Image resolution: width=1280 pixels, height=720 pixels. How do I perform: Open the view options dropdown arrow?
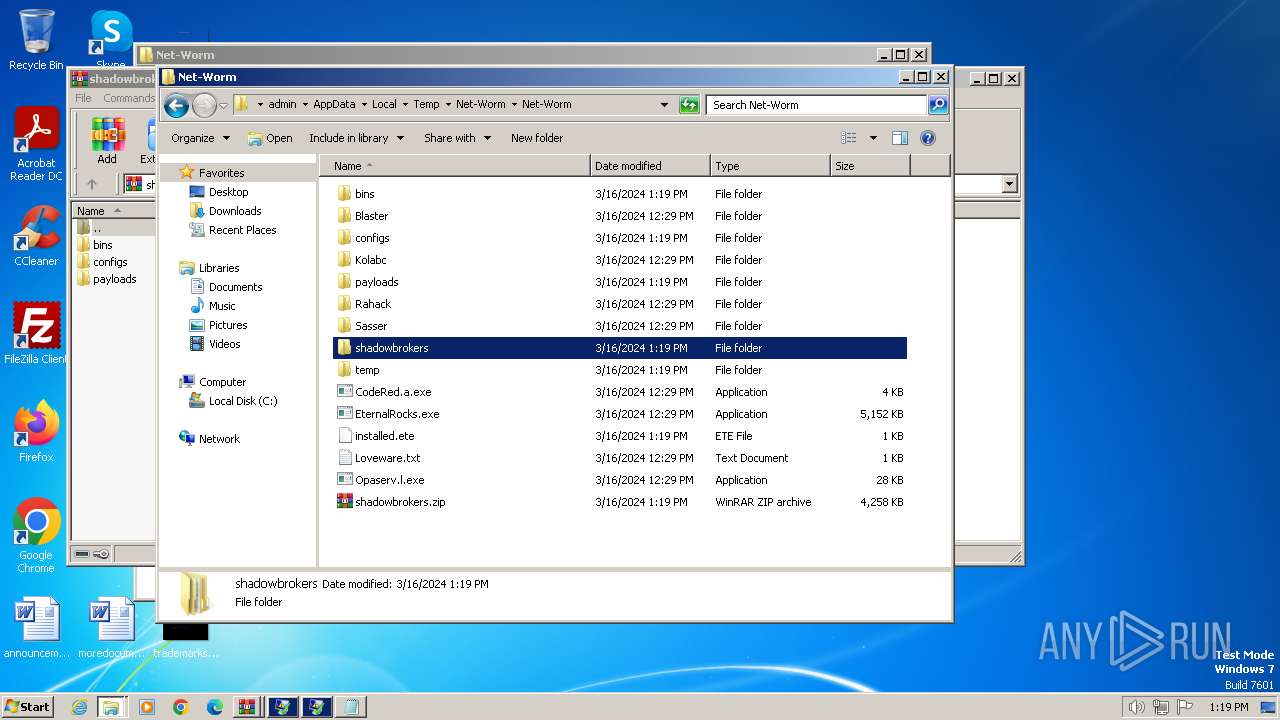tap(873, 138)
